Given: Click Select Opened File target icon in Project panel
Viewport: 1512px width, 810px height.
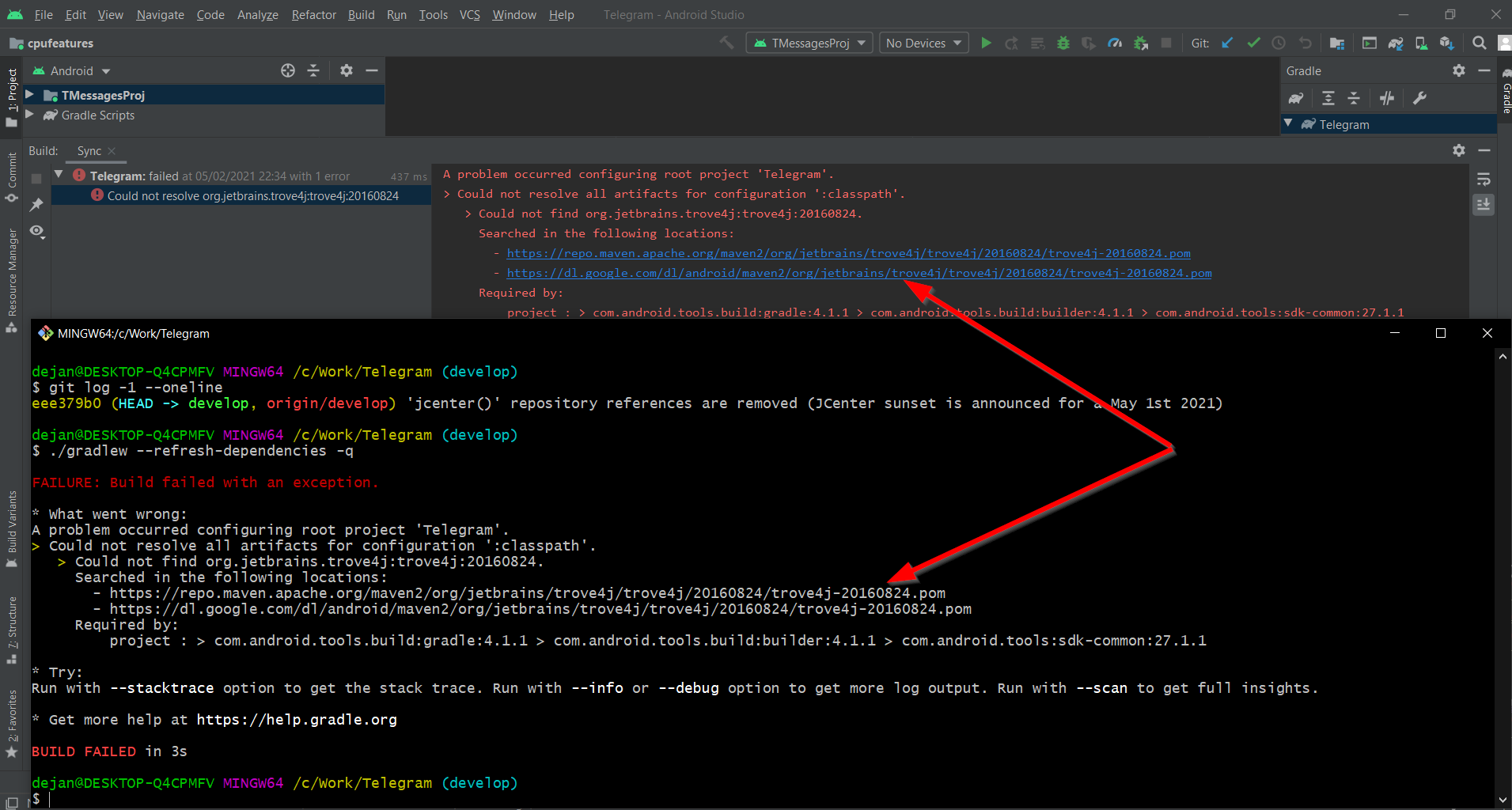Looking at the screenshot, I should [x=288, y=70].
